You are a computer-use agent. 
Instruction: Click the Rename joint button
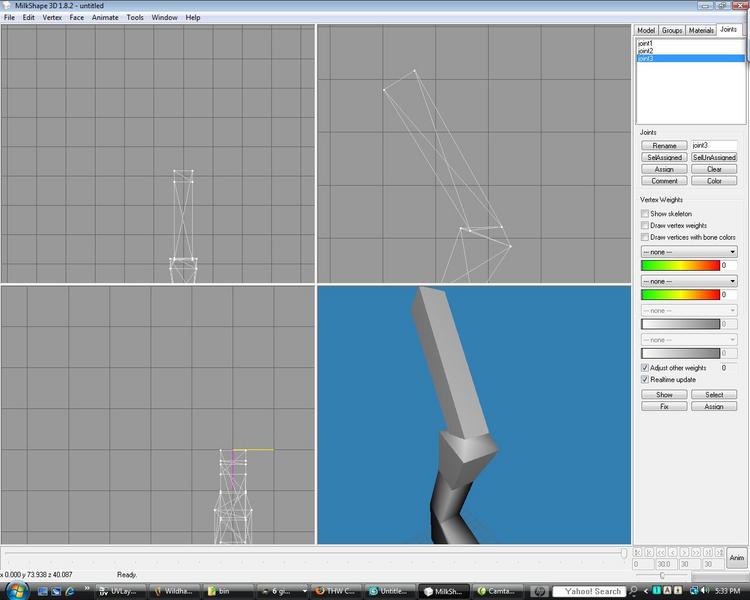tap(664, 145)
